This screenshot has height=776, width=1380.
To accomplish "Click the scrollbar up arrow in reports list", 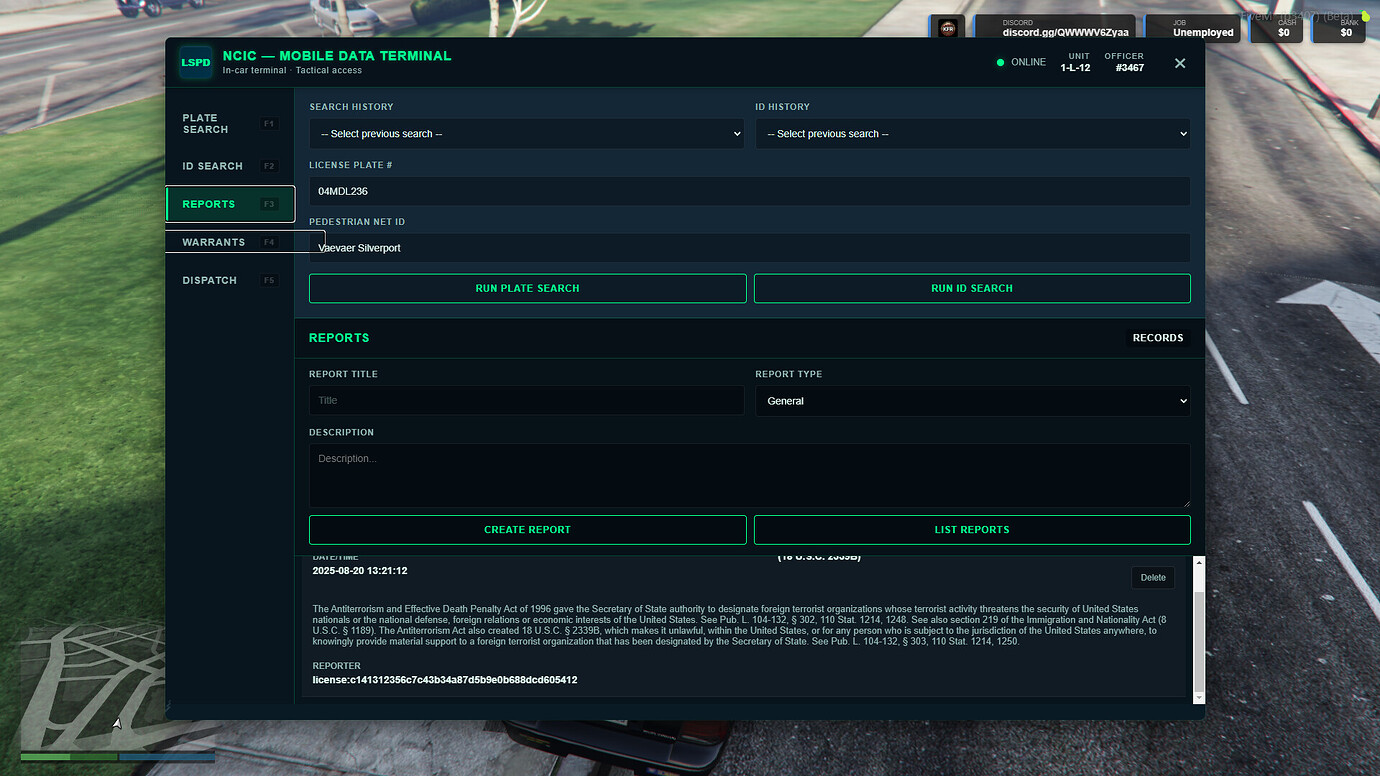I will 1199,564.
